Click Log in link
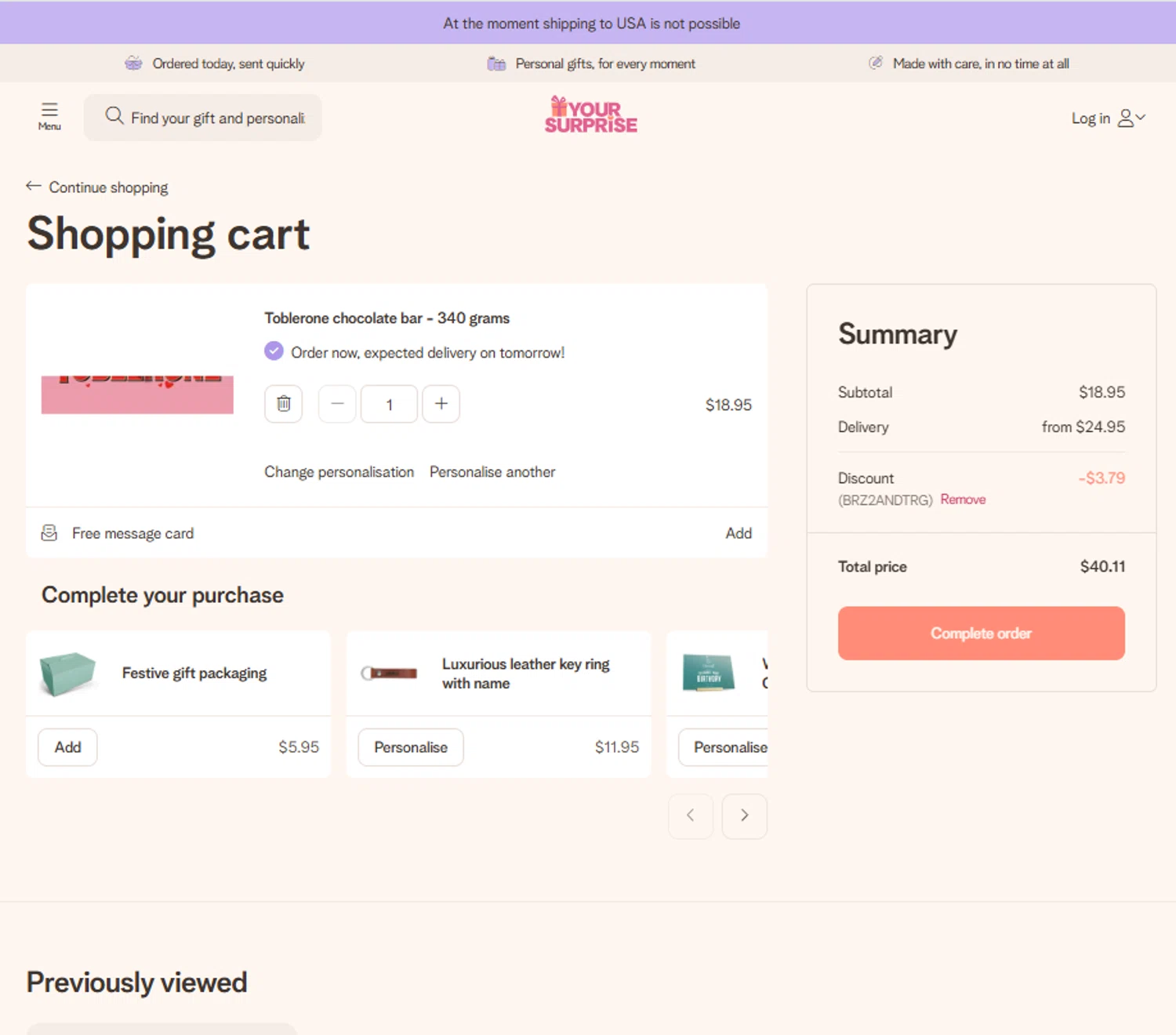Screen dimensions: 1176x1035 (1091, 118)
